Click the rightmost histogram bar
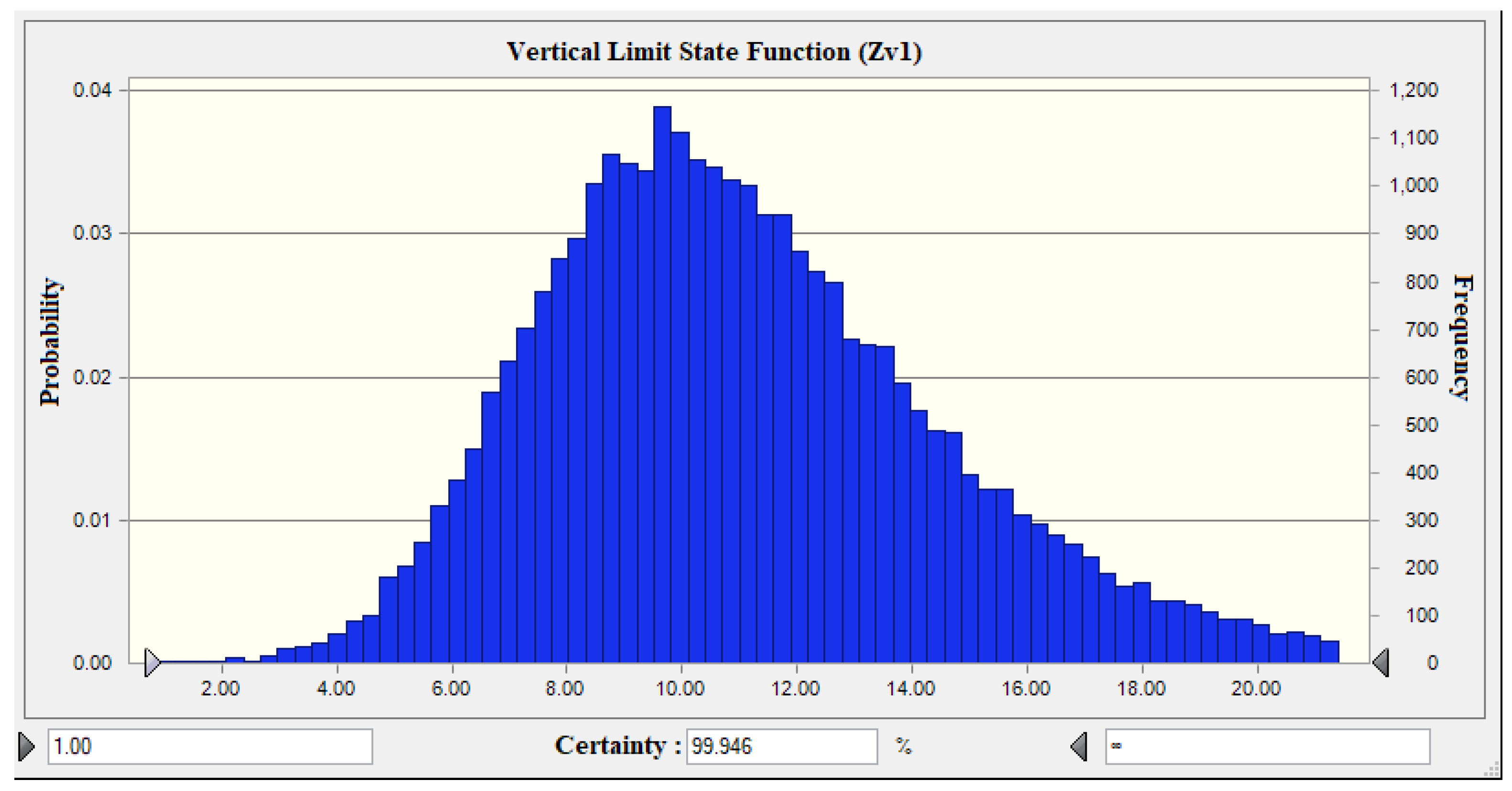 (1329, 652)
